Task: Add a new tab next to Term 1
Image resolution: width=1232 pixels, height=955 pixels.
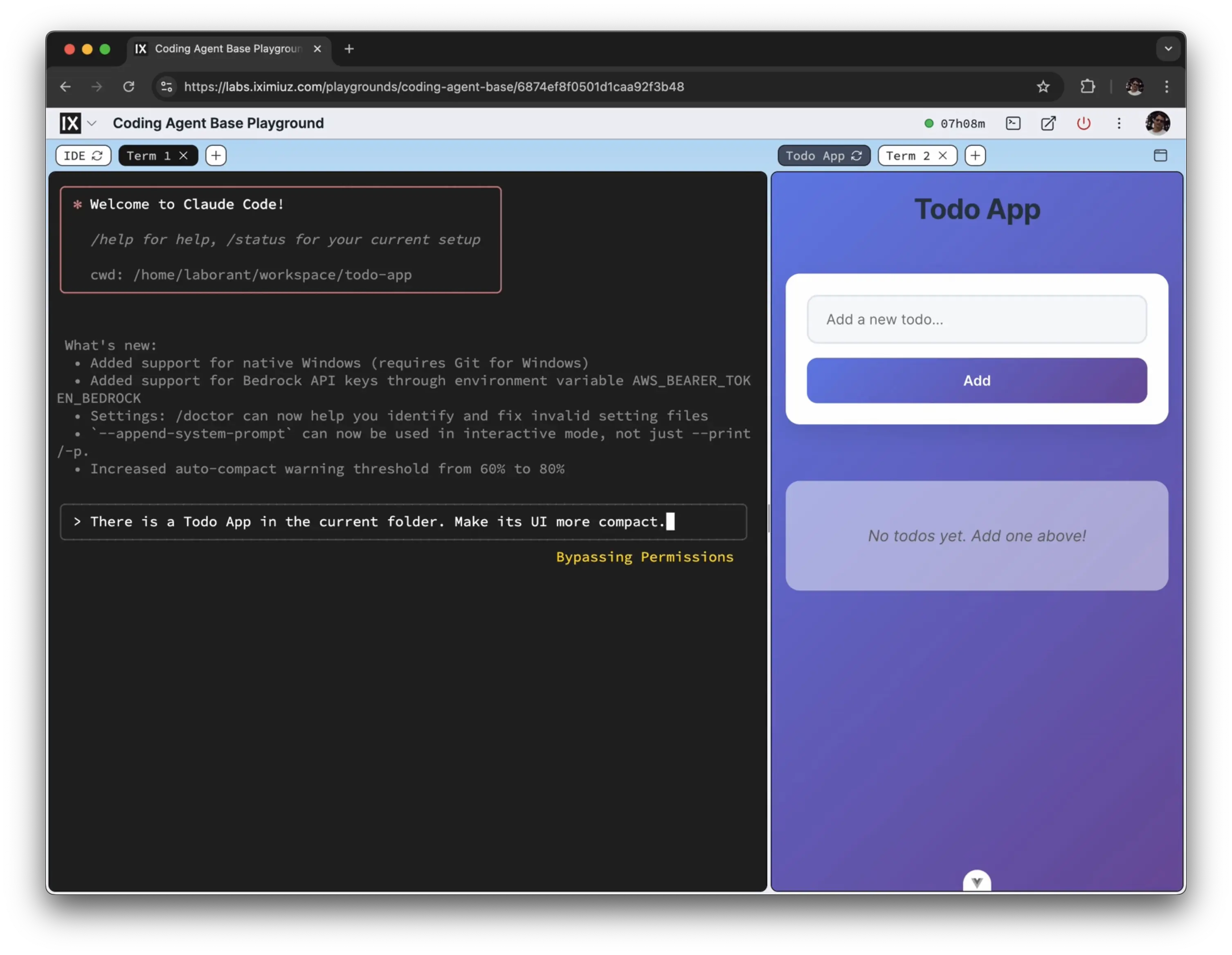Action: [216, 155]
